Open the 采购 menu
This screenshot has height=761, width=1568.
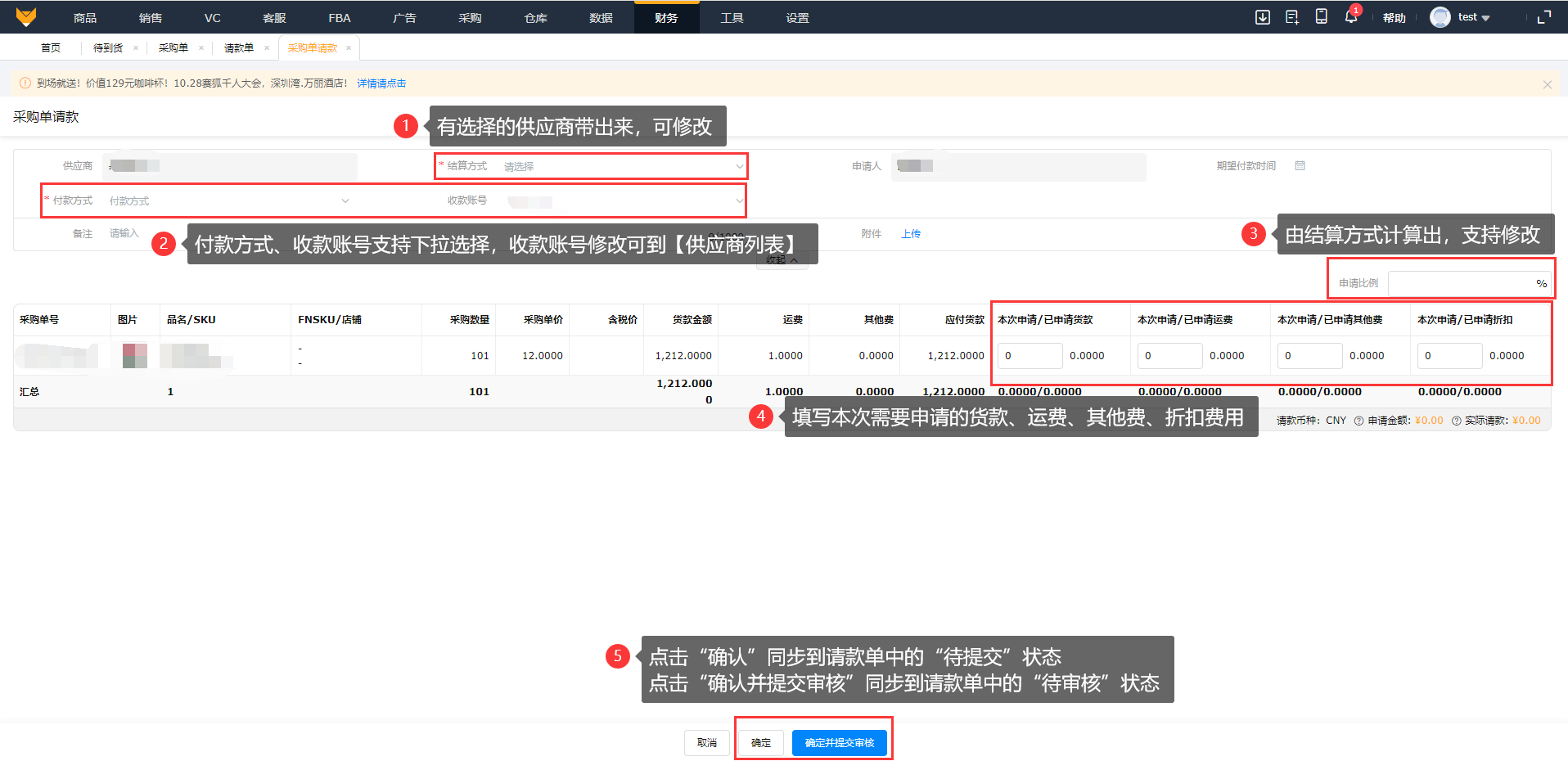coord(470,18)
